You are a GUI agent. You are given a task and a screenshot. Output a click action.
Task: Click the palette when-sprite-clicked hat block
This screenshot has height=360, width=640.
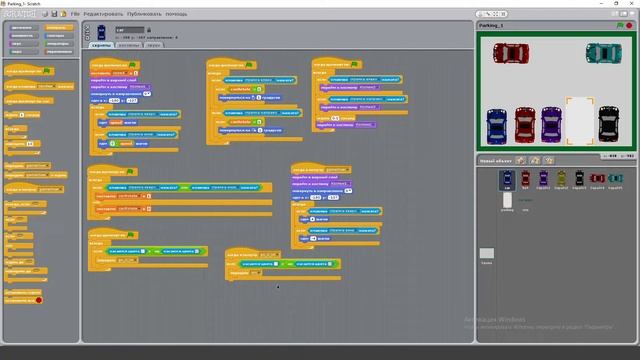click(x=29, y=101)
